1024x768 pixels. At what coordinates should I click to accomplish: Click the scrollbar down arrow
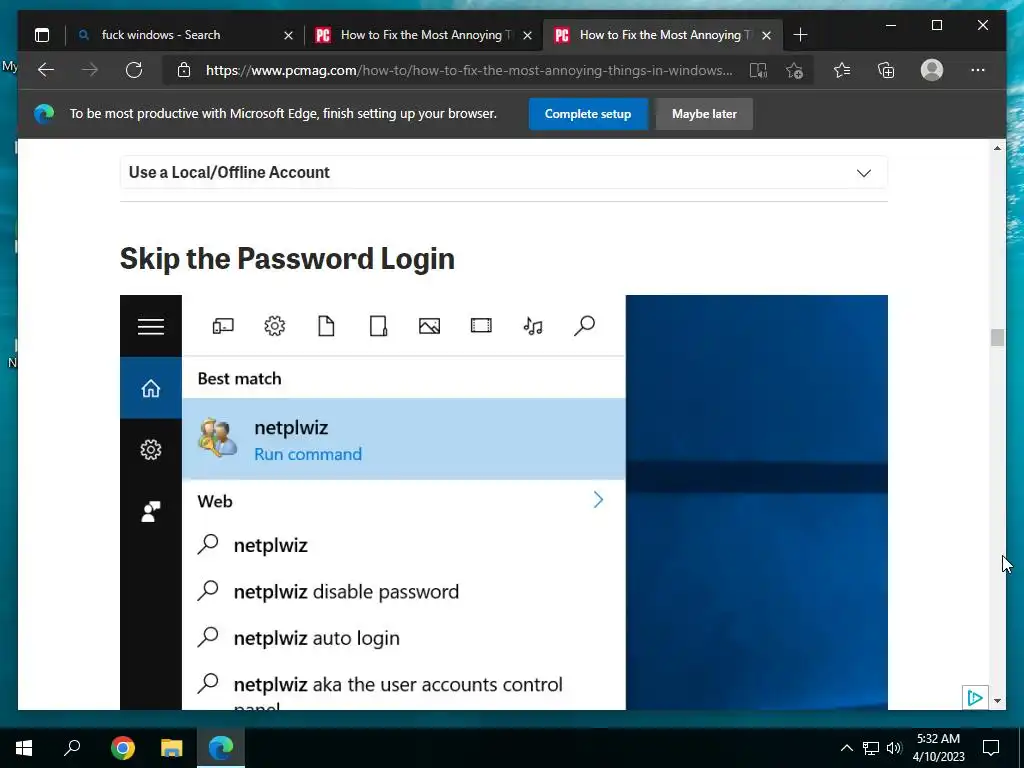tap(997, 701)
